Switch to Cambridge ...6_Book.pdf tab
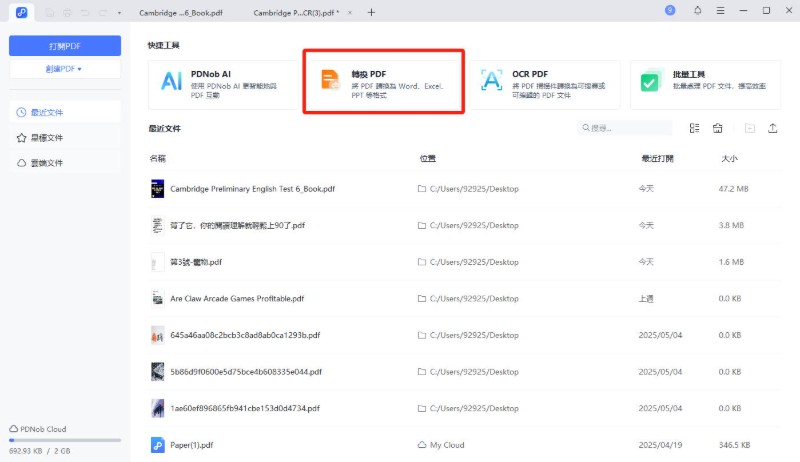Screen dimensions: 800x462 coord(181,13)
